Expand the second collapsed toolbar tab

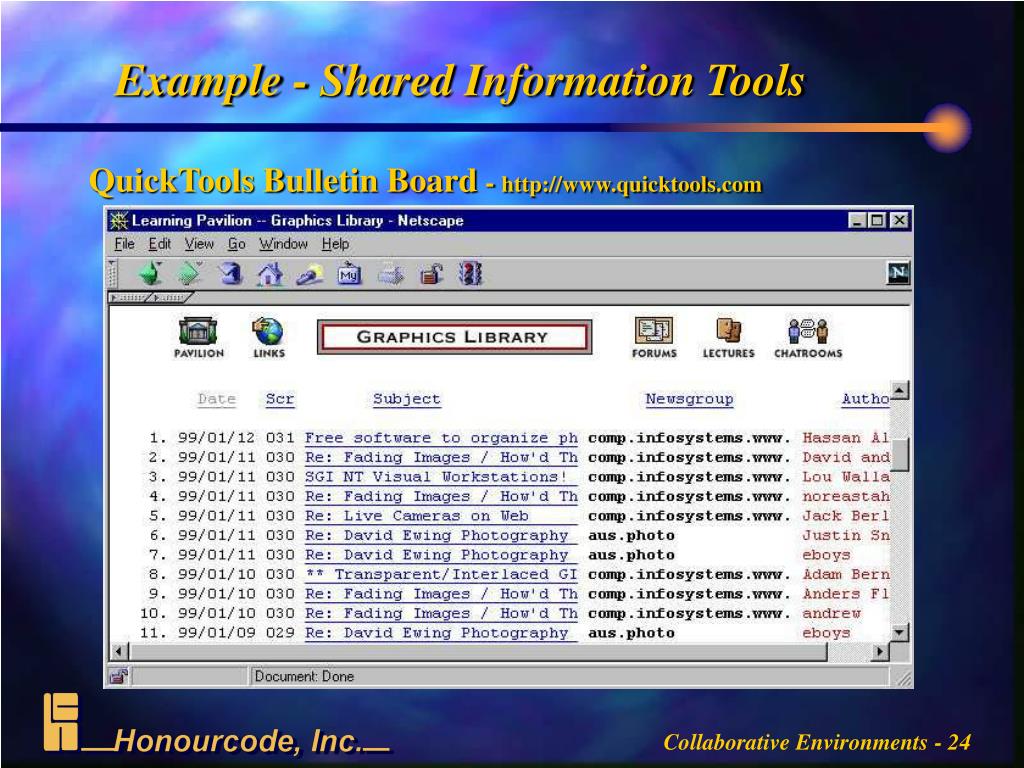click(x=171, y=298)
